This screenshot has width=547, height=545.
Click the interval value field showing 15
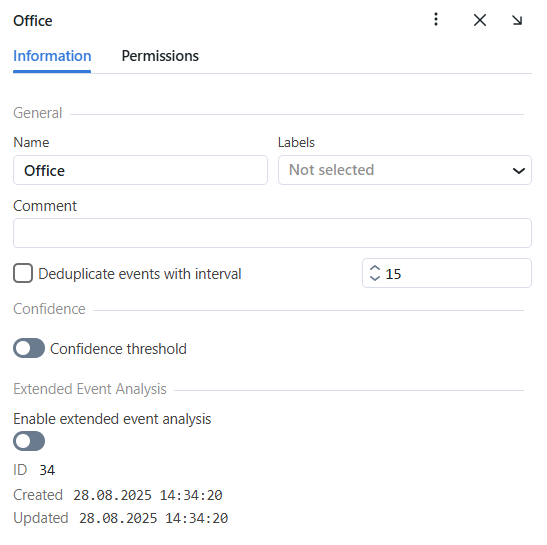[447, 273]
